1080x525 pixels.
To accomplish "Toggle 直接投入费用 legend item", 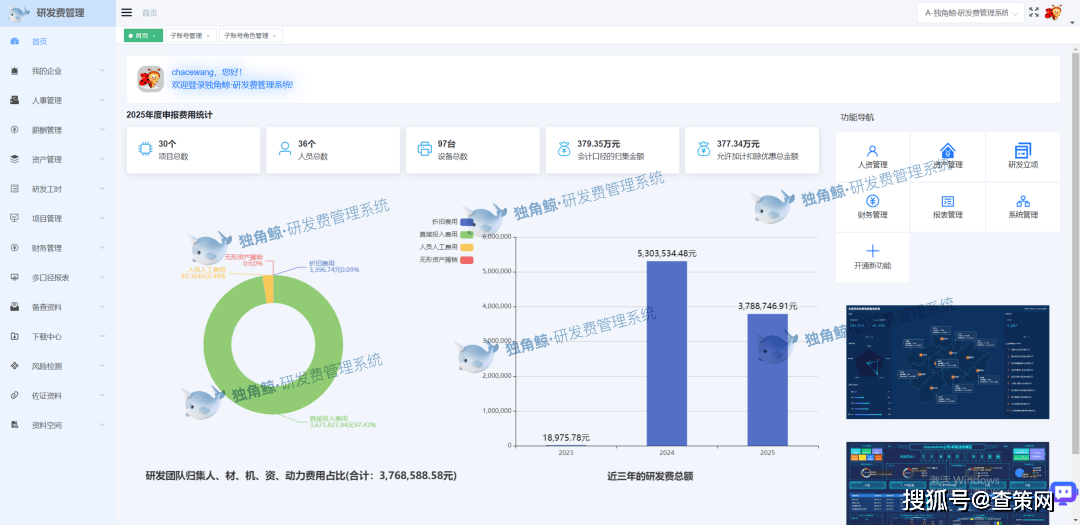I will pyautogui.click(x=466, y=234).
